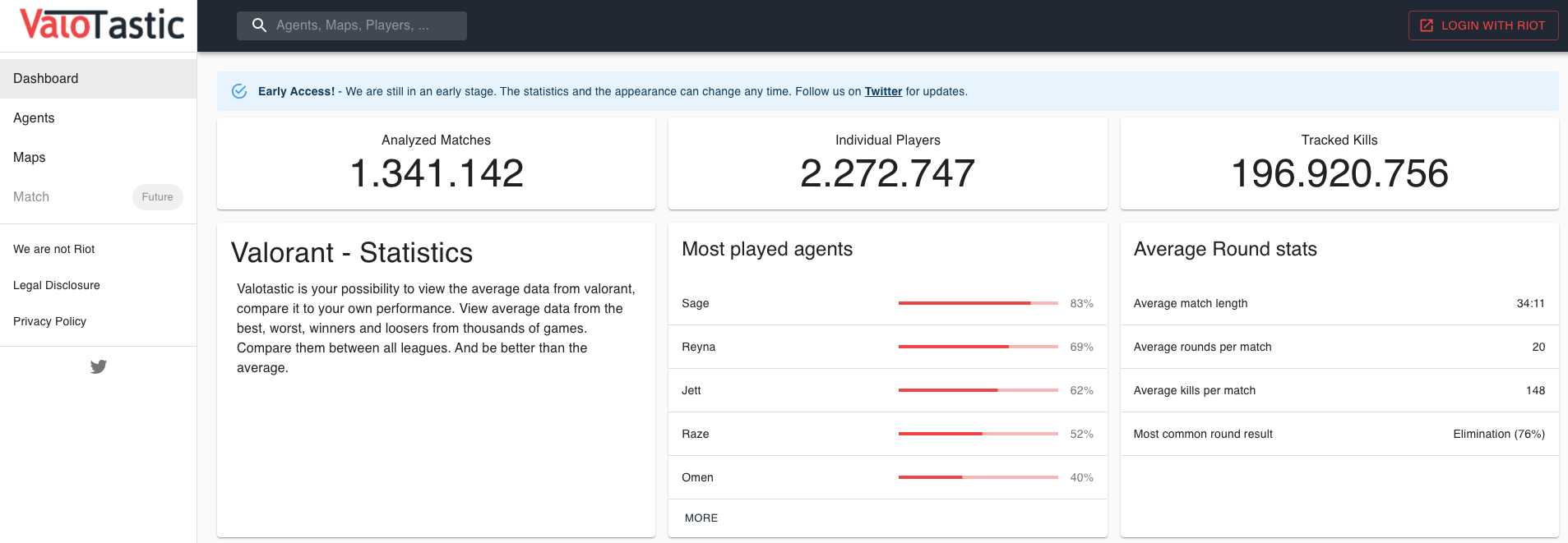
Task: Open the Maps section
Action: 99,158
